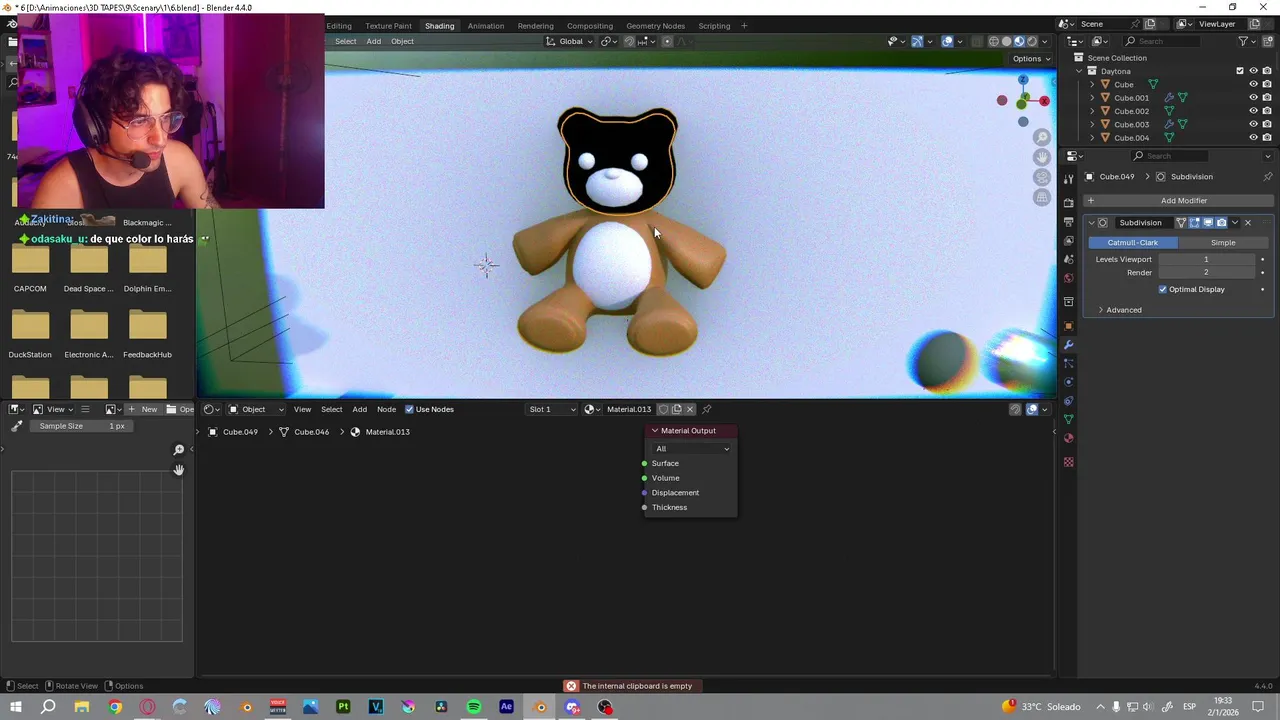Screen dimensions: 1280x720
Task: Uncheck Daytona collection exclude checkbox
Action: point(1240,71)
